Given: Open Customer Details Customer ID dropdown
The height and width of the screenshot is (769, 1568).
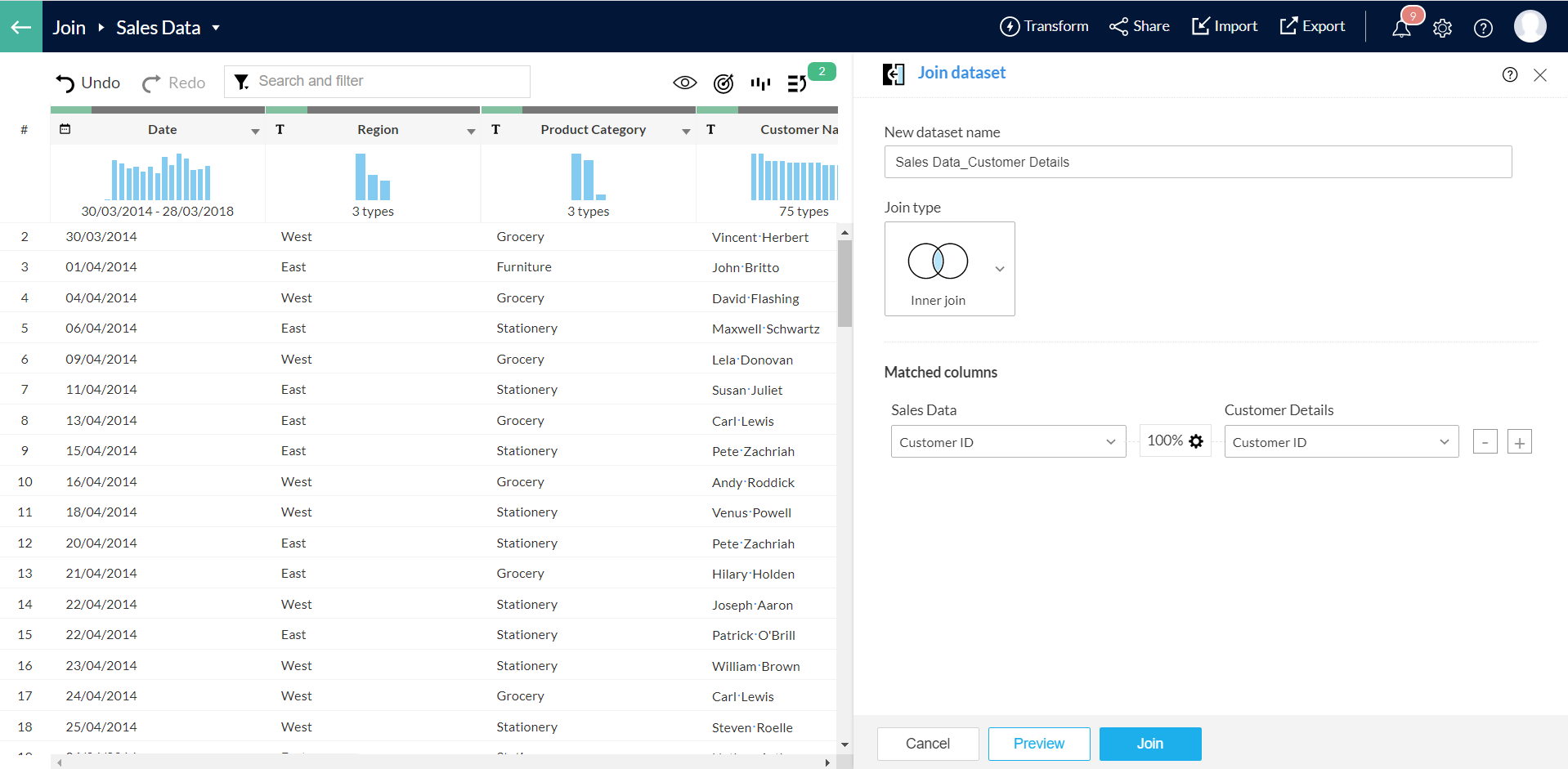Looking at the screenshot, I should (x=1341, y=442).
